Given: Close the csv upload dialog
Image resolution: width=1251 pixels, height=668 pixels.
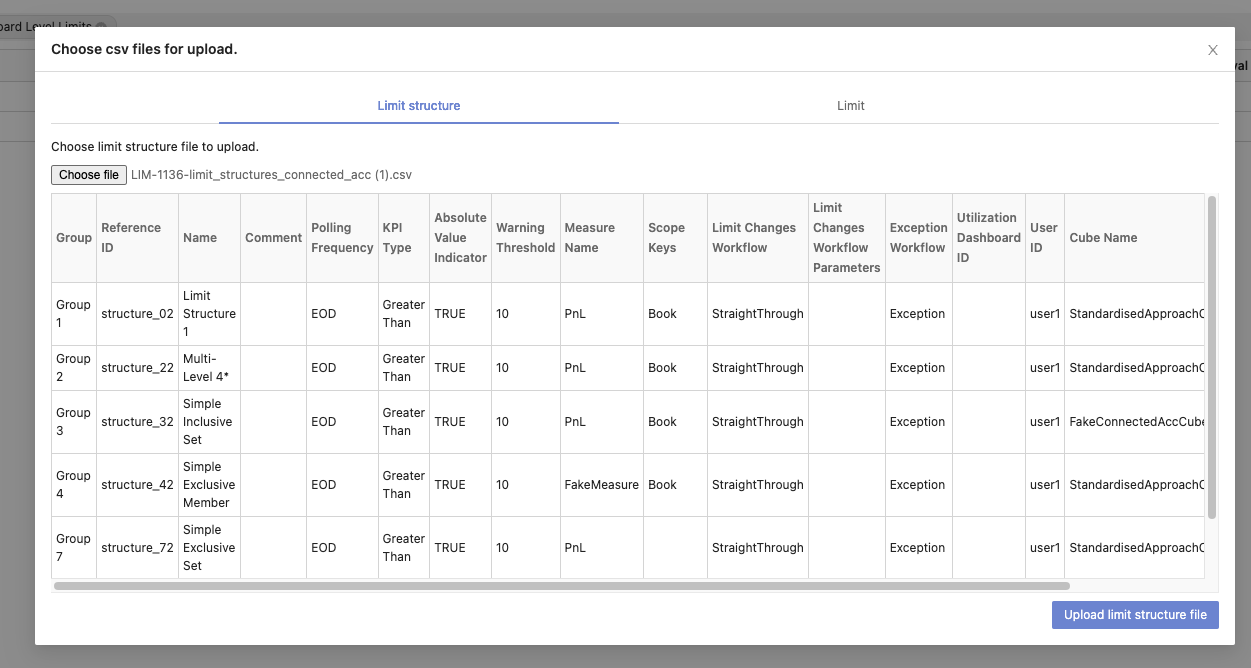Looking at the screenshot, I should pyautogui.click(x=1212, y=50).
